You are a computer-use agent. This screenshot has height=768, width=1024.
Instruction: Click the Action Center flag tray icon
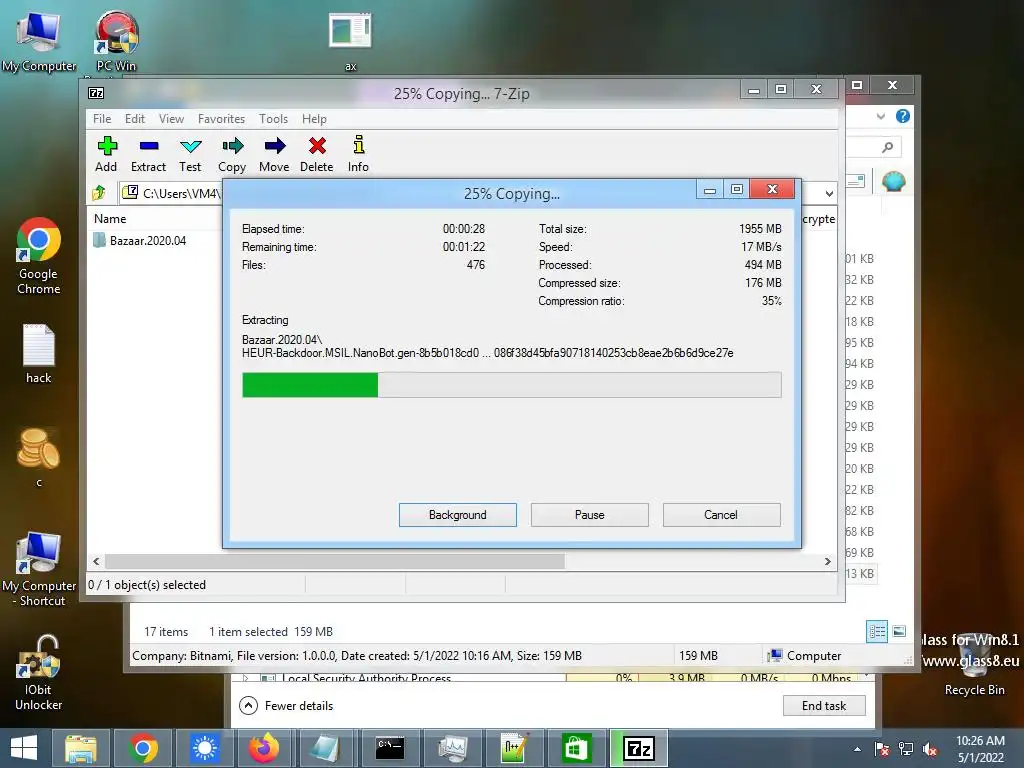tap(882, 749)
